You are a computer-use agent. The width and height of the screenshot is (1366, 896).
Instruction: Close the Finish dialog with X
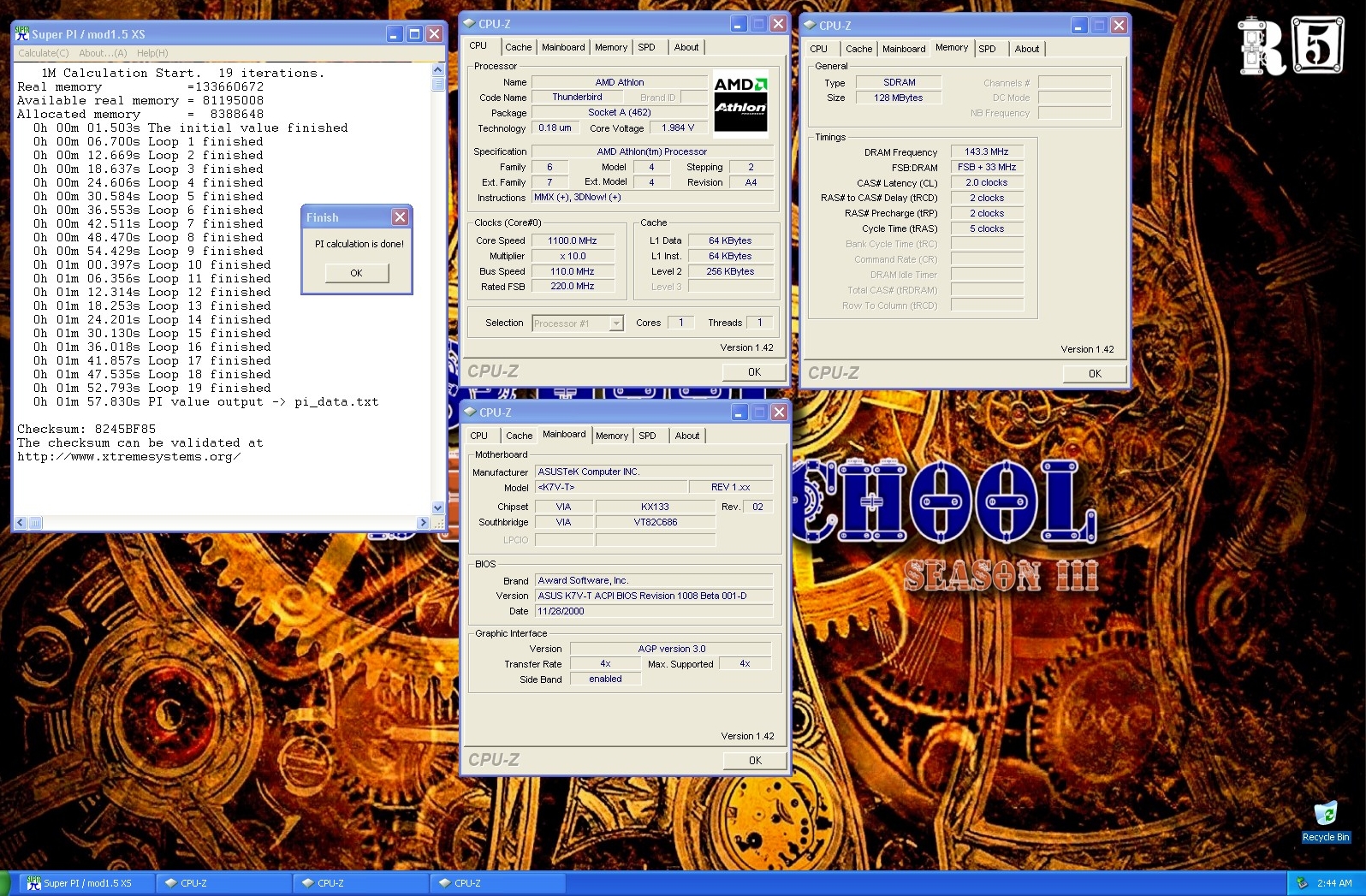pos(400,217)
